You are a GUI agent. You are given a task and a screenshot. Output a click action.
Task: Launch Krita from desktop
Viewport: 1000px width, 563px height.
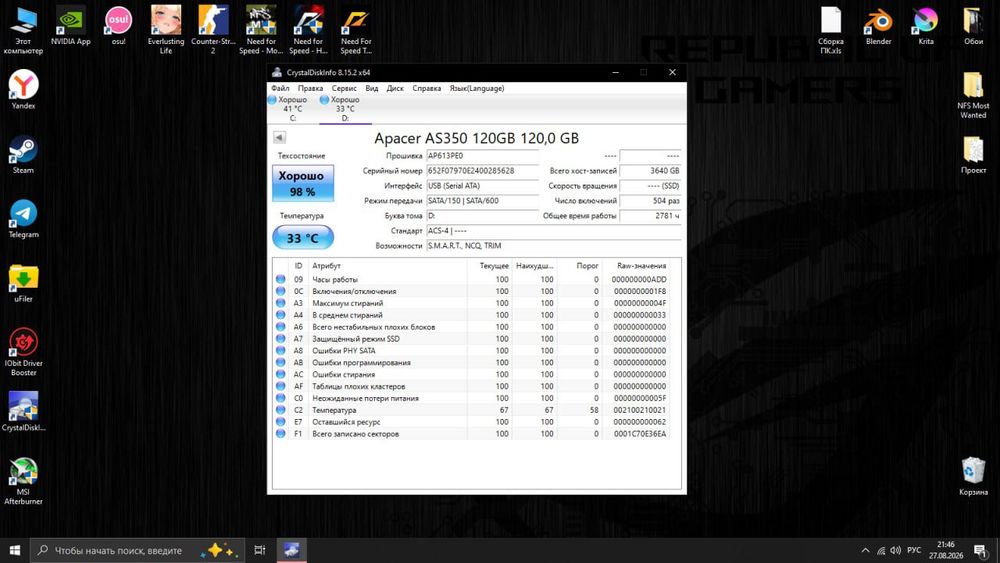(x=925, y=26)
